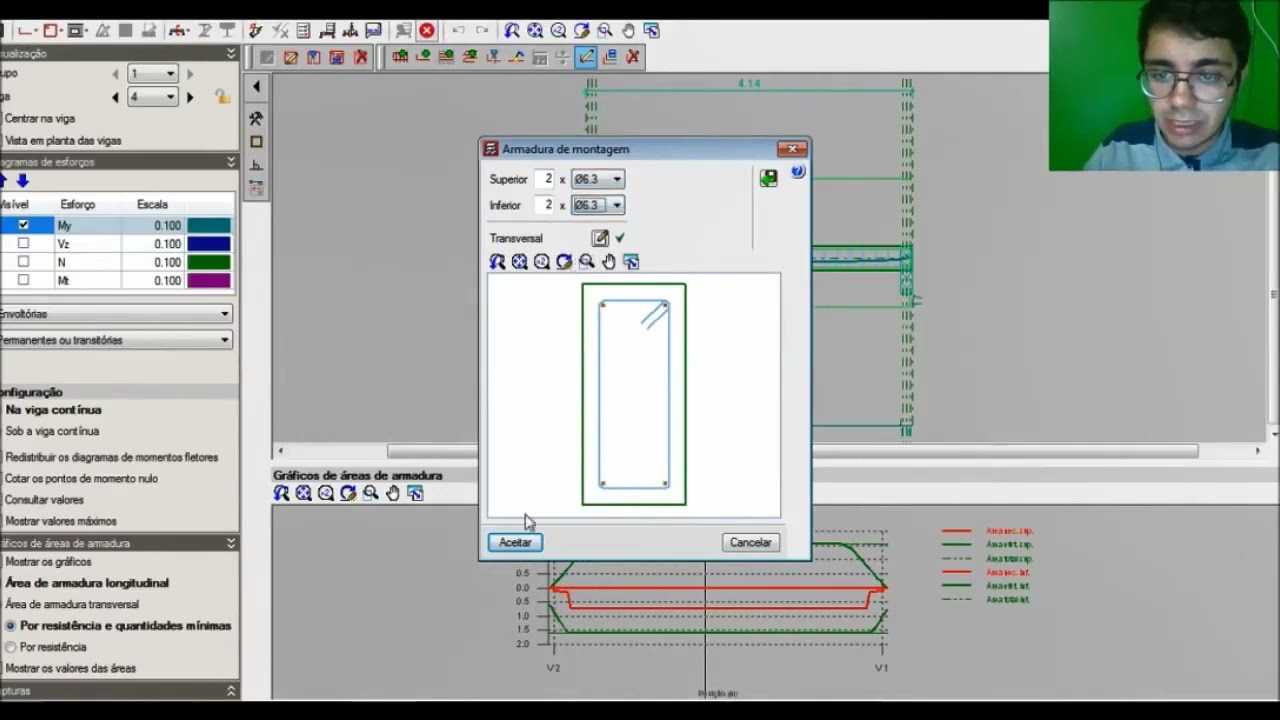Select the hand pan tool in dialog preview toolbar

coord(609,262)
